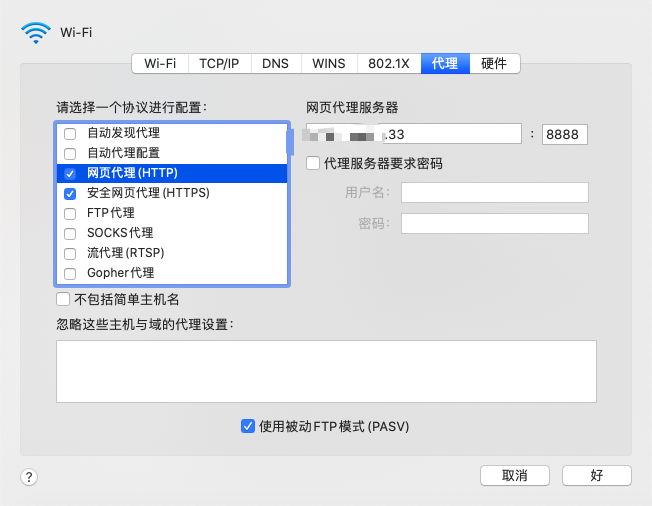Select 自动代理配置 row text
This screenshot has width=652, height=506.
123,153
